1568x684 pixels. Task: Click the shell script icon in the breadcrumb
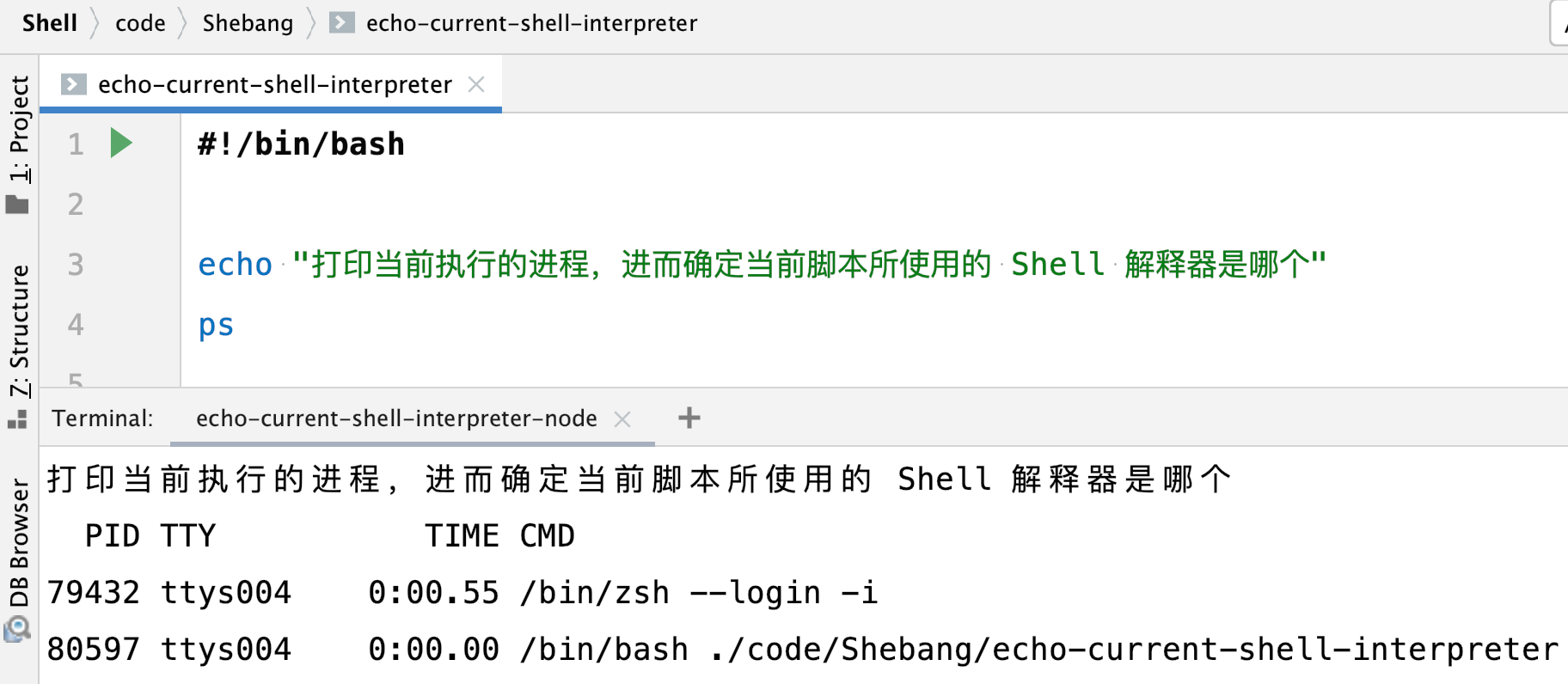[x=340, y=23]
